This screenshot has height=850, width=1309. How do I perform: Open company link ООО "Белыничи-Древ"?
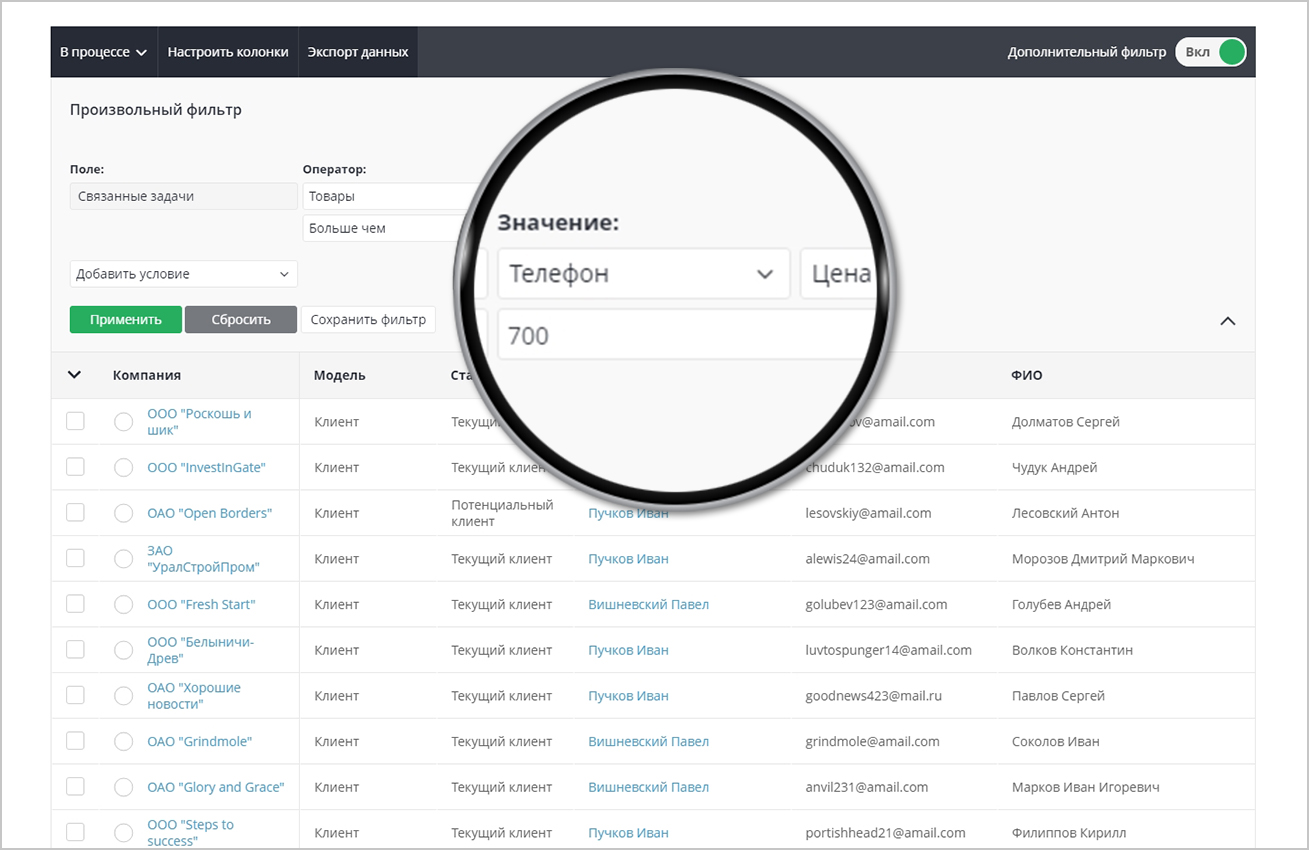(x=201, y=650)
